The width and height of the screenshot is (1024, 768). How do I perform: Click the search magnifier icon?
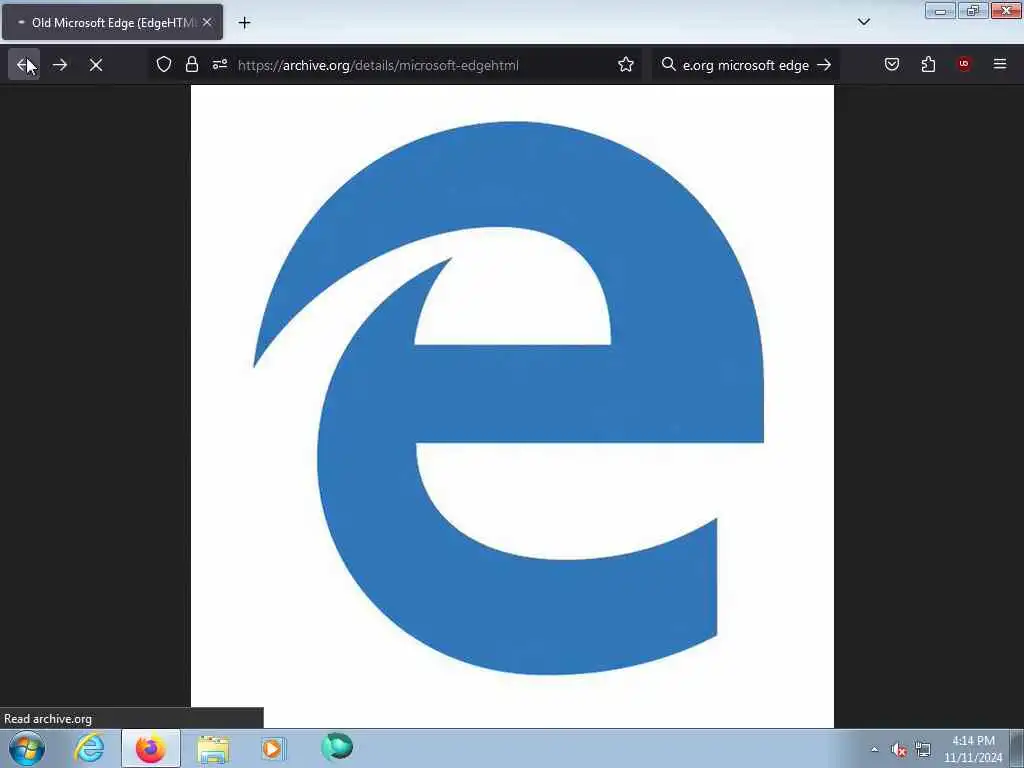point(668,65)
